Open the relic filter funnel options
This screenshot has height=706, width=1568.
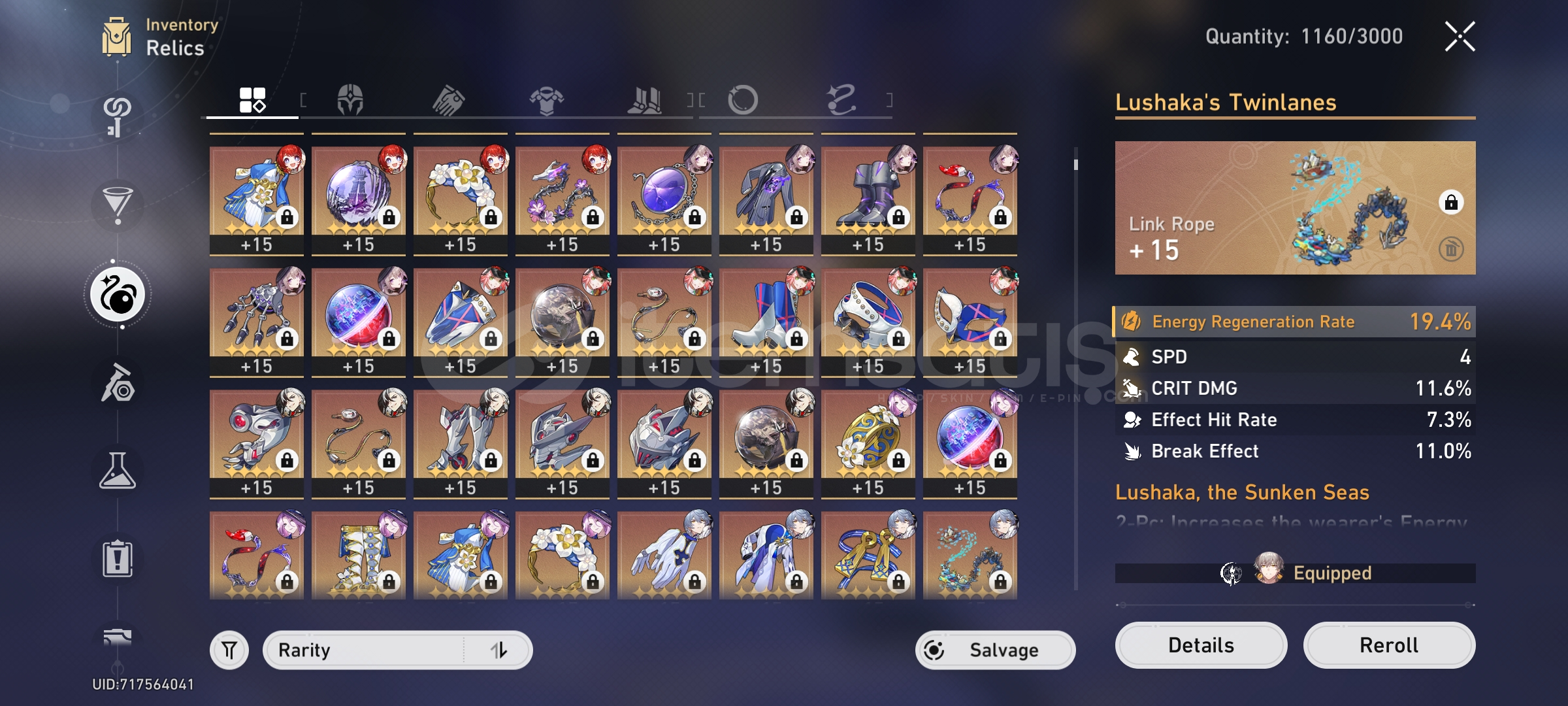tap(229, 650)
